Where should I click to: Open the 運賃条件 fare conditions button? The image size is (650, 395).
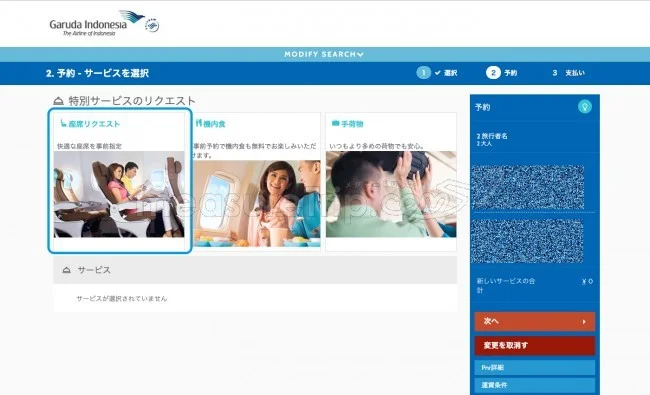534,385
